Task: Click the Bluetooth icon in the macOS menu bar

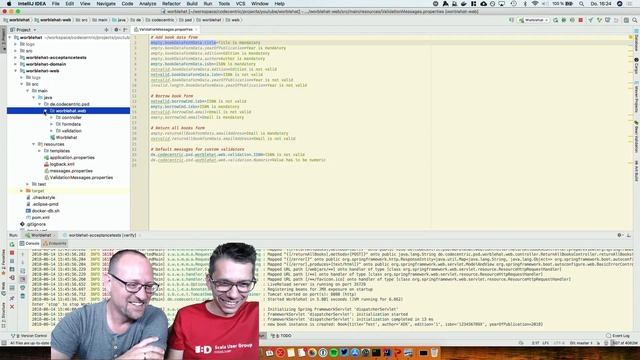Action: pos(525,4)
